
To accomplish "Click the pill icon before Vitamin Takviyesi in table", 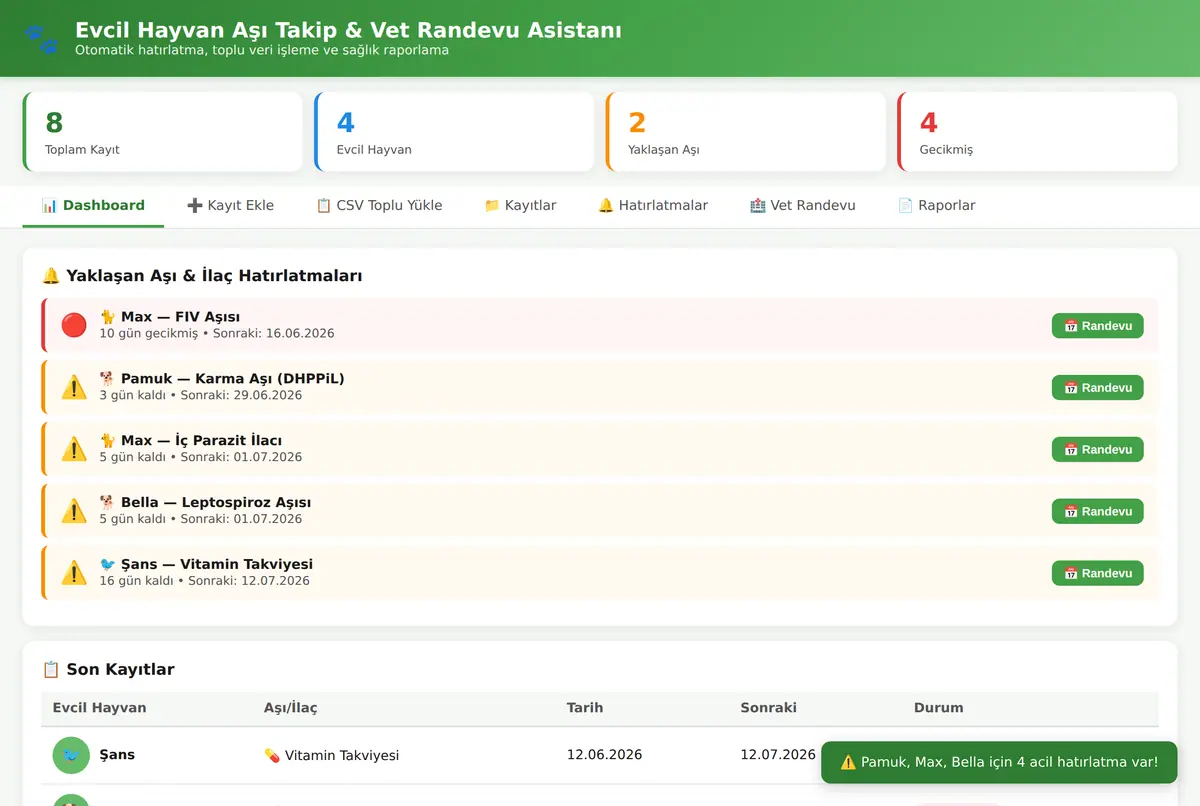I will 272,755.
